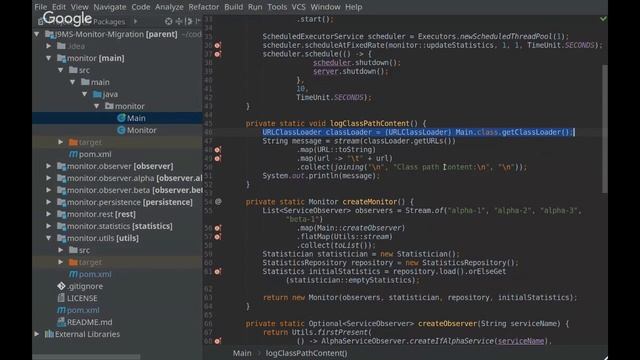This screenshot has height=360, width=640.
Task: Click Maven icon of monitor module pom.xml
Action: 73,154
